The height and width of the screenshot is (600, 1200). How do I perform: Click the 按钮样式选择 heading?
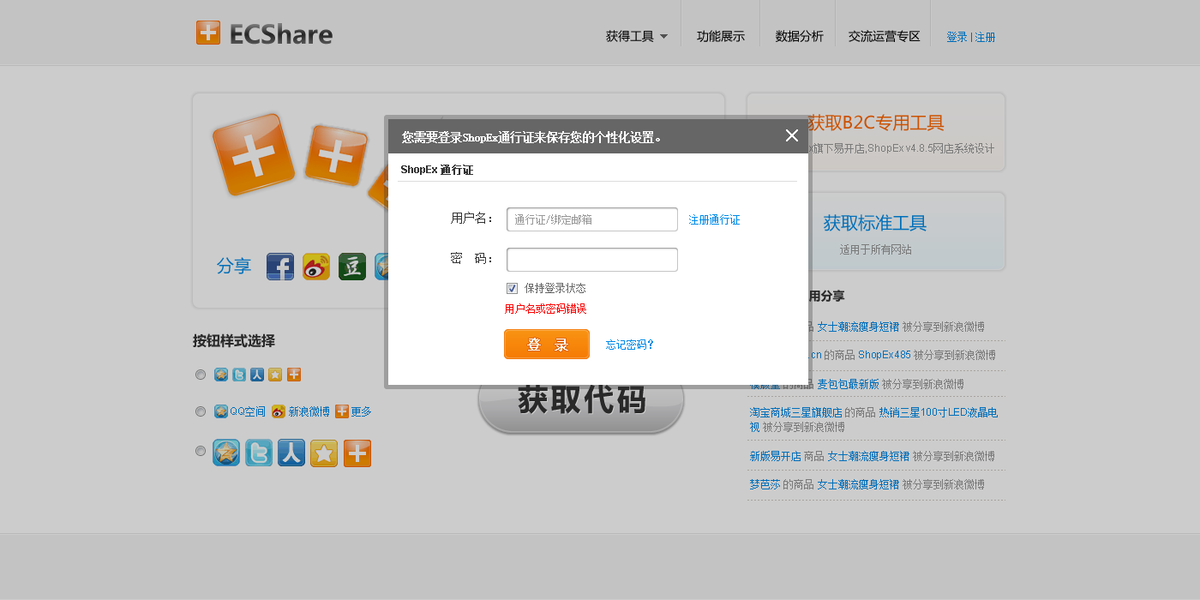(234, 341)
